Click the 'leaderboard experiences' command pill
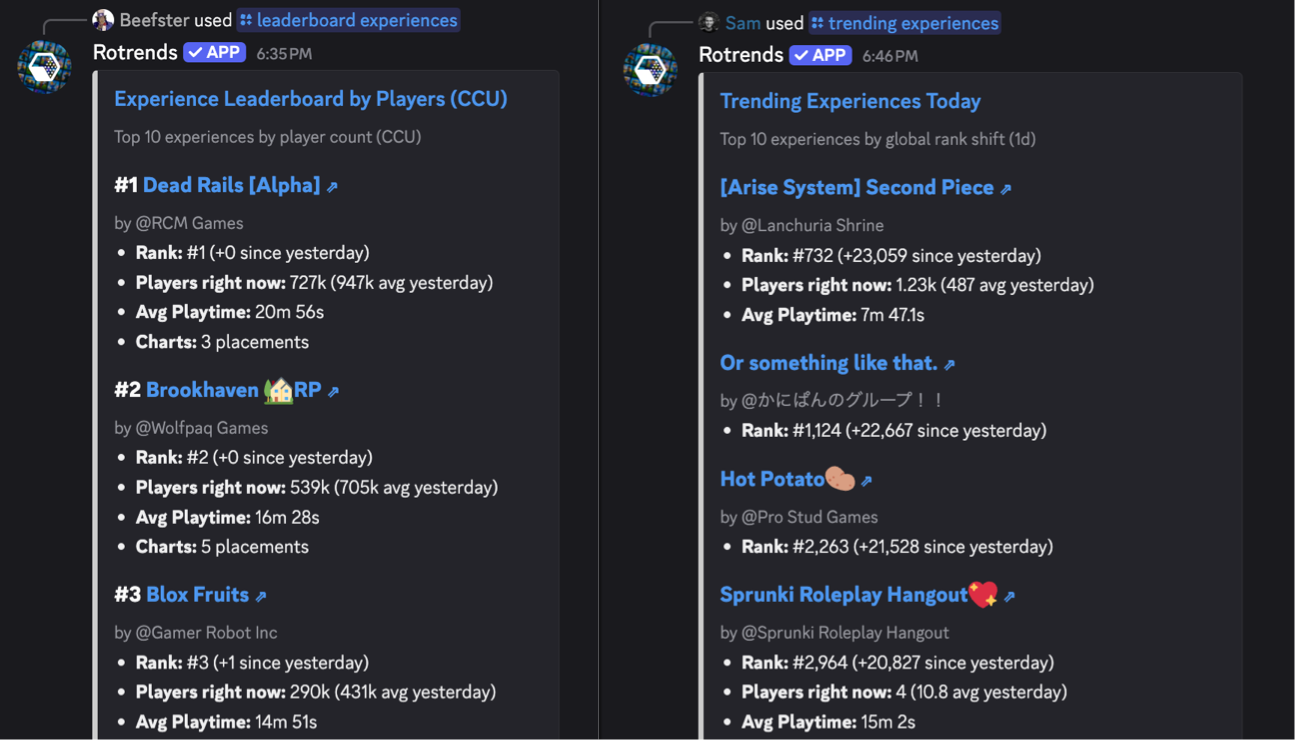Image resolution: width=1295 pixels, height=740 pixels. click(348, 19)
